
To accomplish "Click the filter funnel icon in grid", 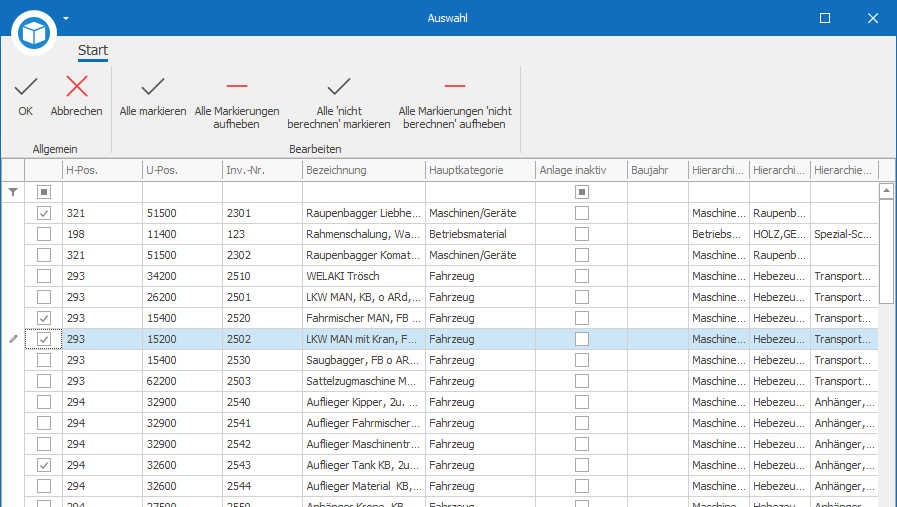I will tap(13, 192).
